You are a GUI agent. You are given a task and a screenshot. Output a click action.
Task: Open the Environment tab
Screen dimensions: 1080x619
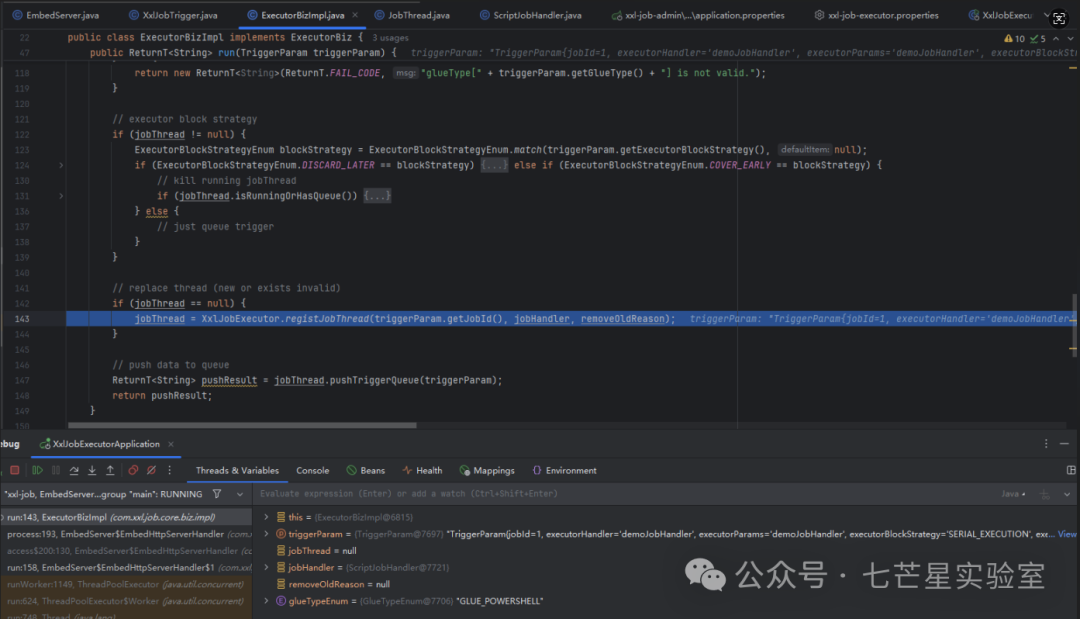click(564, 470)
